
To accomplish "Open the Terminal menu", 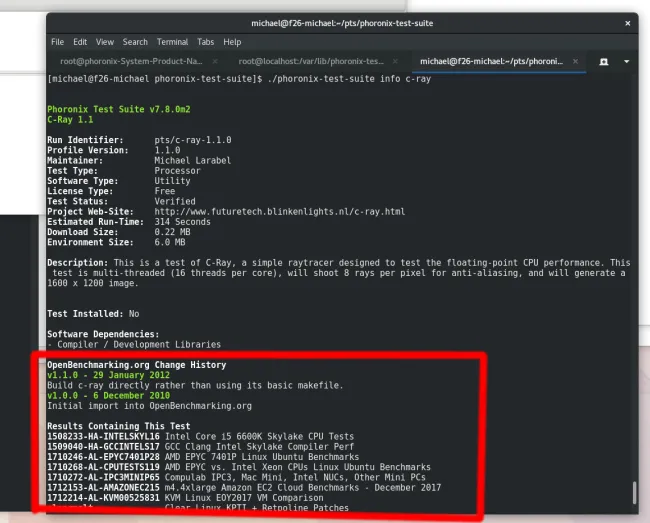I will (172, 42).
